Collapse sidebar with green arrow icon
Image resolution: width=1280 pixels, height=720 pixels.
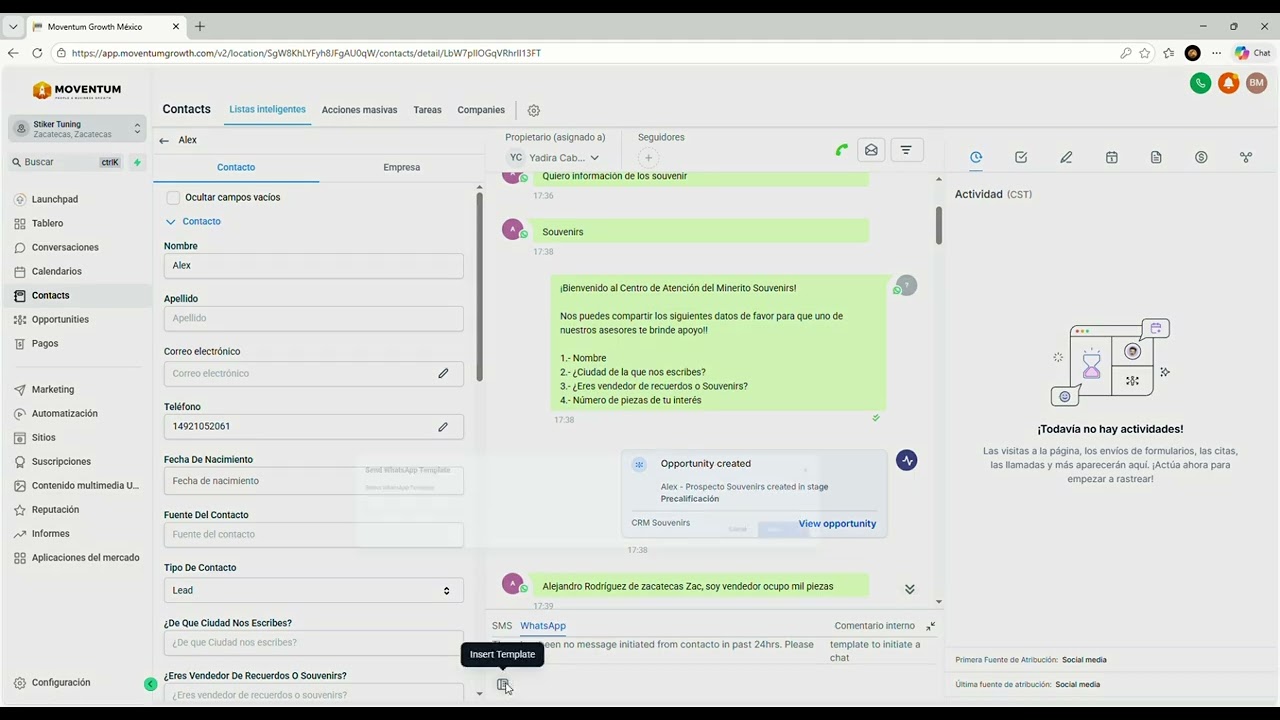tap(150, 684)
